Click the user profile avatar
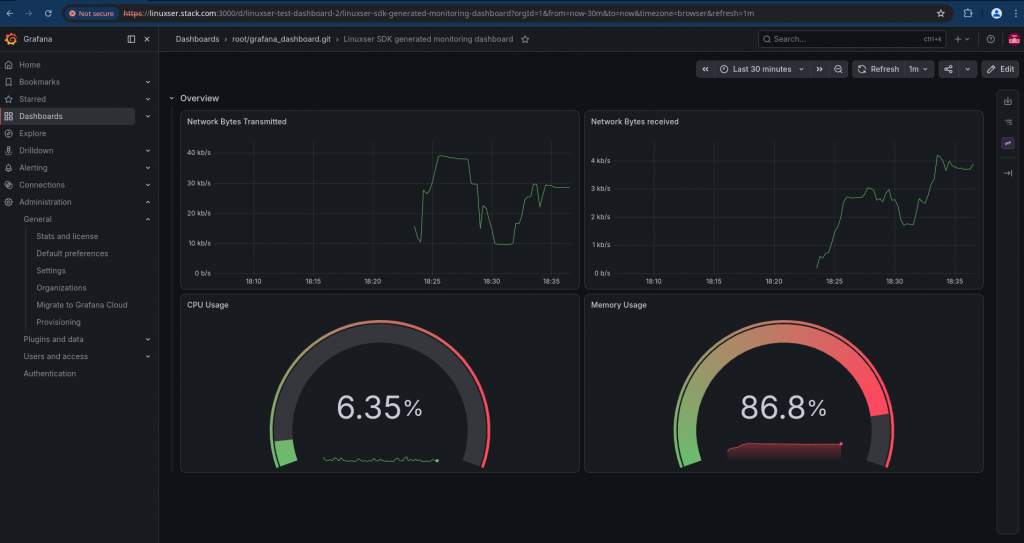This screenshot has height=543, width=1024. (1014, 39)
